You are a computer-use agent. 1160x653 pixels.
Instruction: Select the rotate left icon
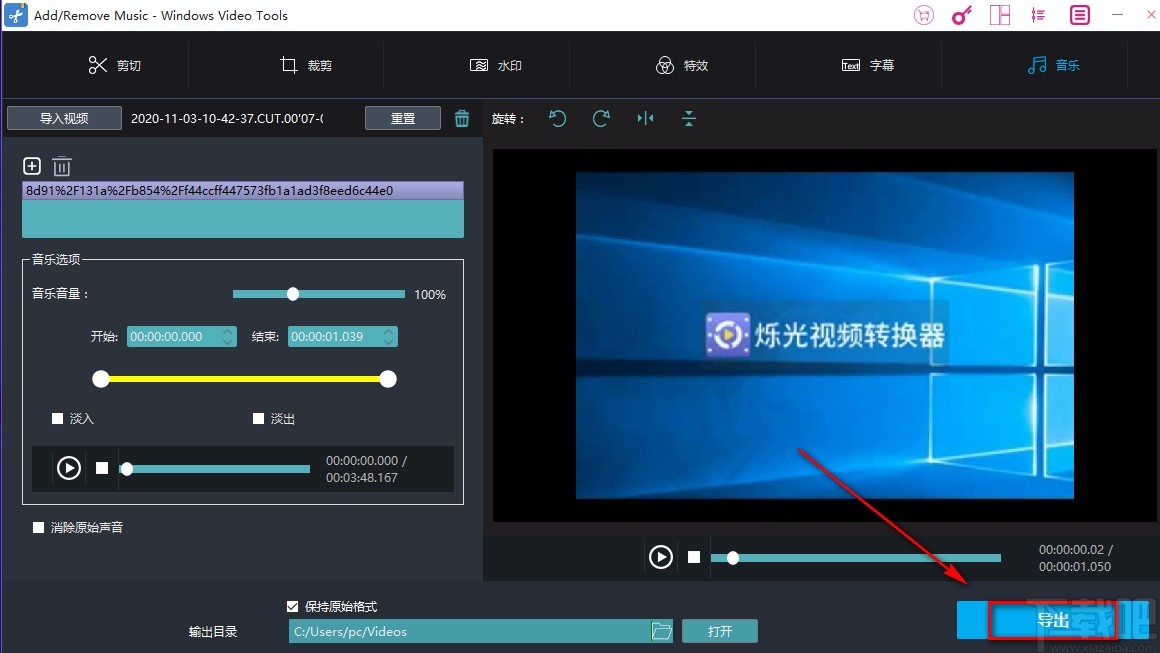pyautogui.click(x=557, y=118)
